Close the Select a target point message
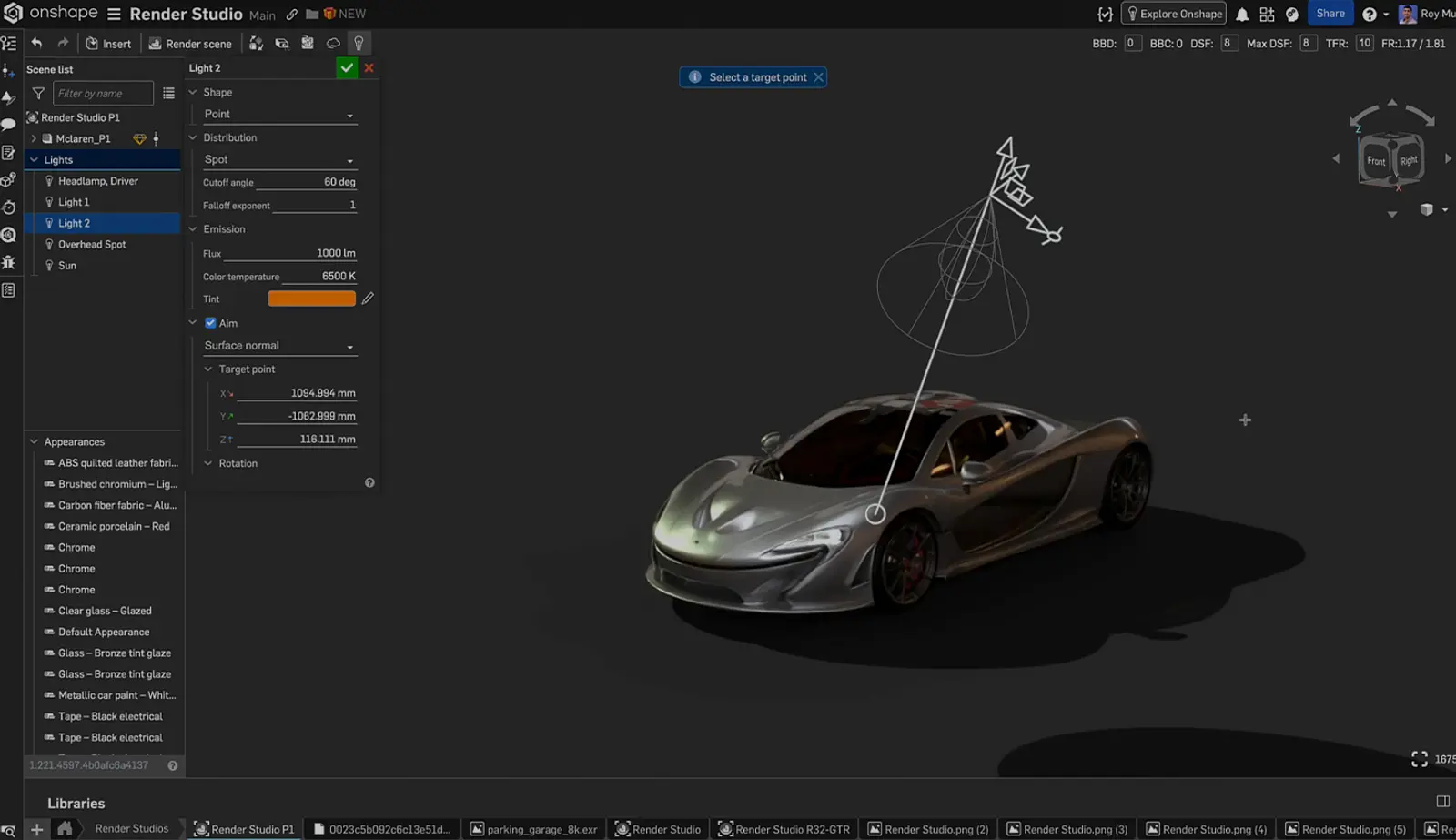The height and width of the screenshot is (840, 1456). tap(818, 77)
